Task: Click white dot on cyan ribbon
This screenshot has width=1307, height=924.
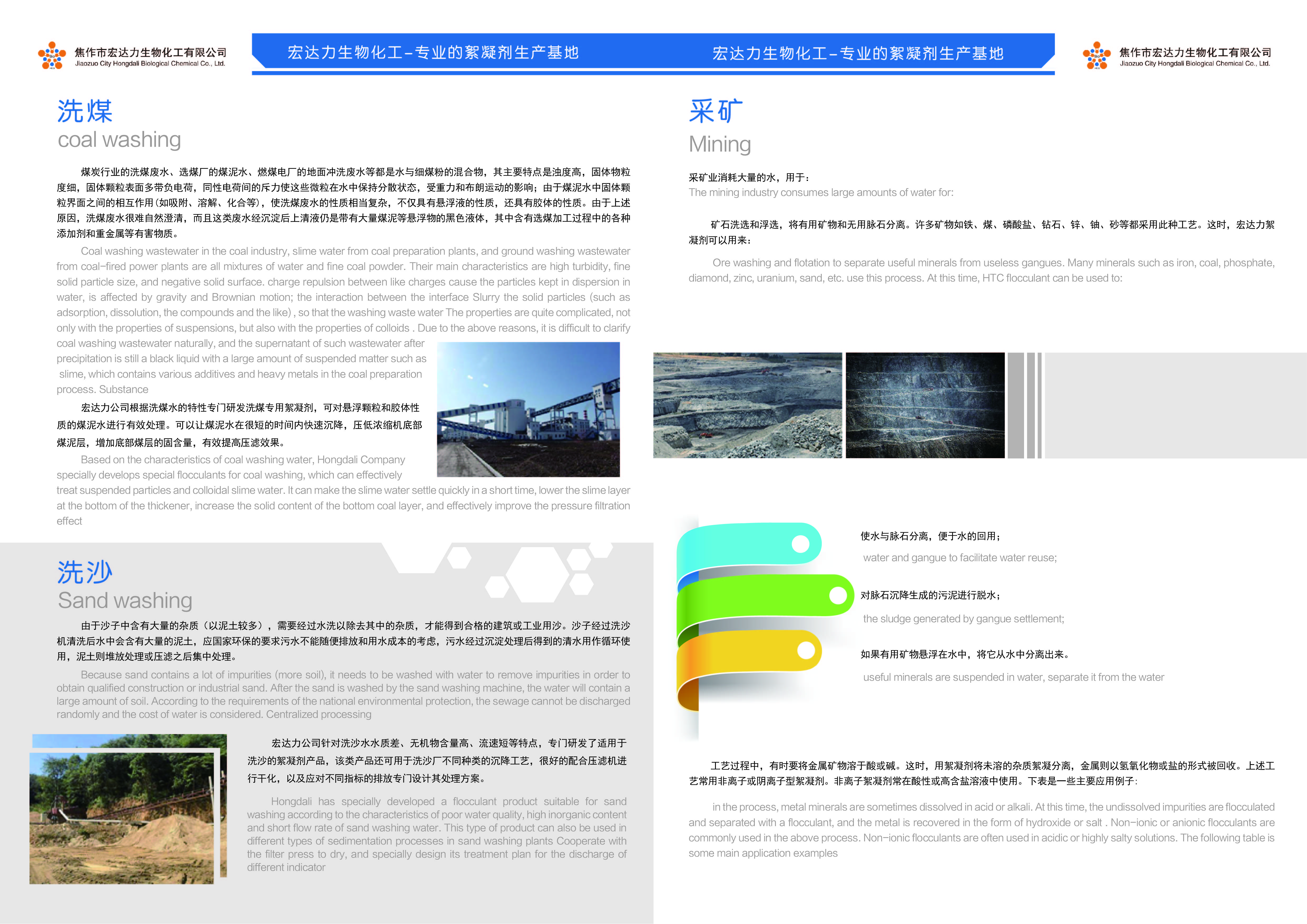Action: point(800,544)
